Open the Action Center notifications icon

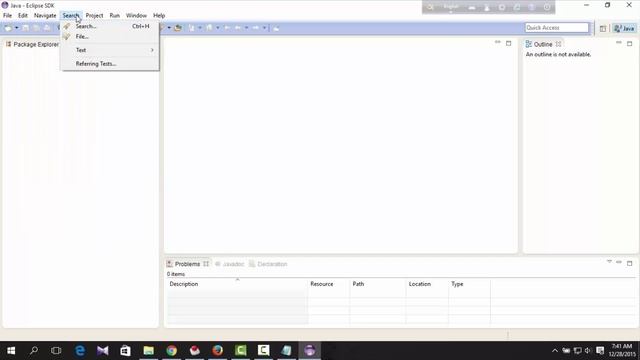[x=600, y=351]
